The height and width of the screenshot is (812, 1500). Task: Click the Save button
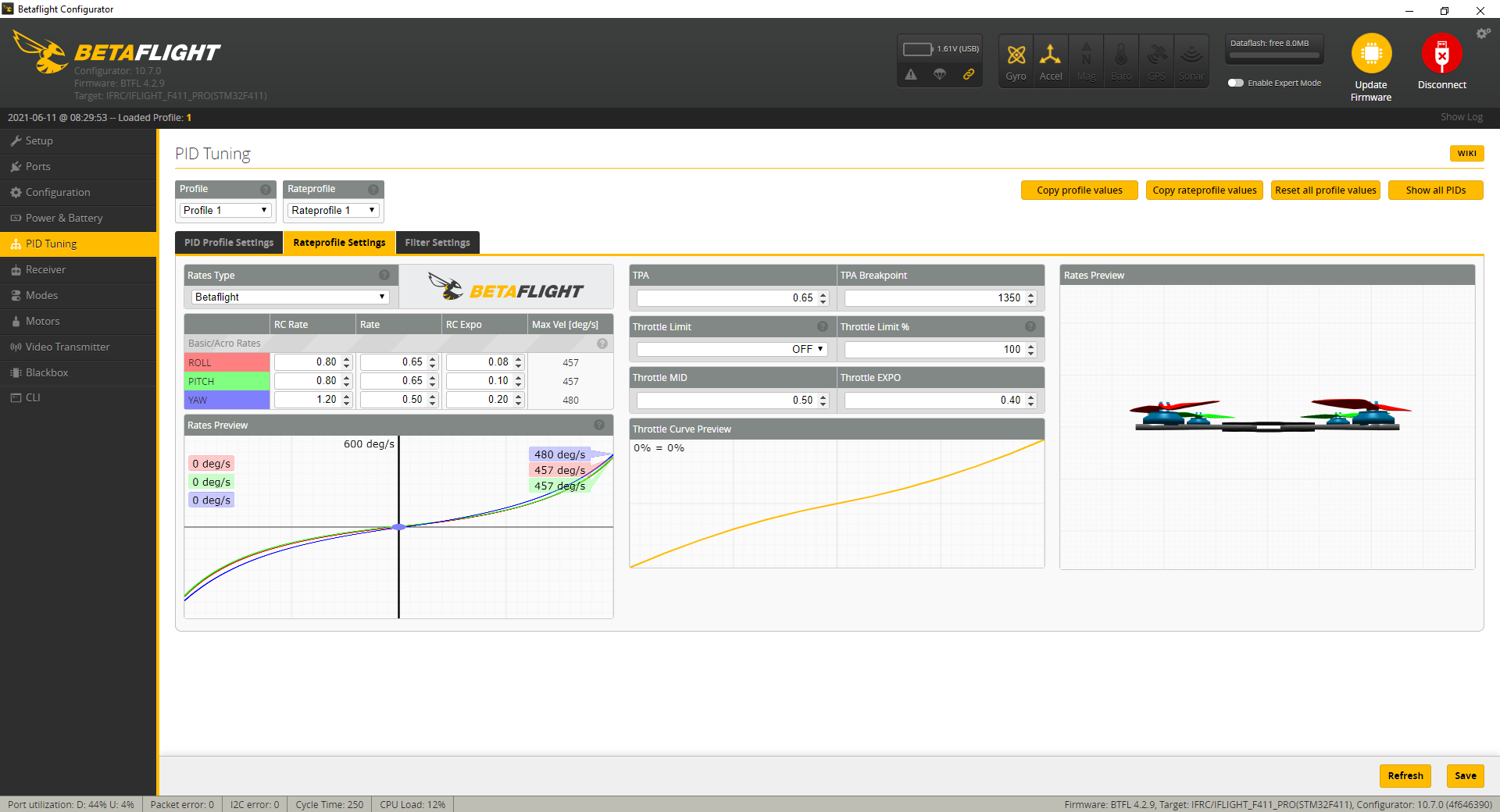click(1466, 775)
